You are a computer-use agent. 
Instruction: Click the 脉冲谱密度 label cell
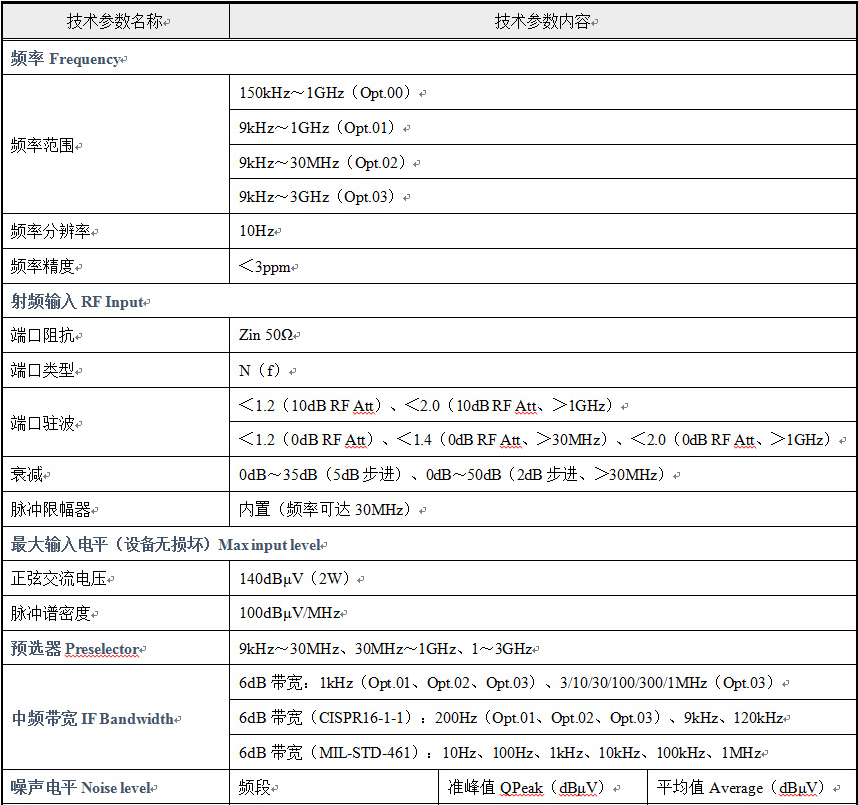(x=115, y=613)
